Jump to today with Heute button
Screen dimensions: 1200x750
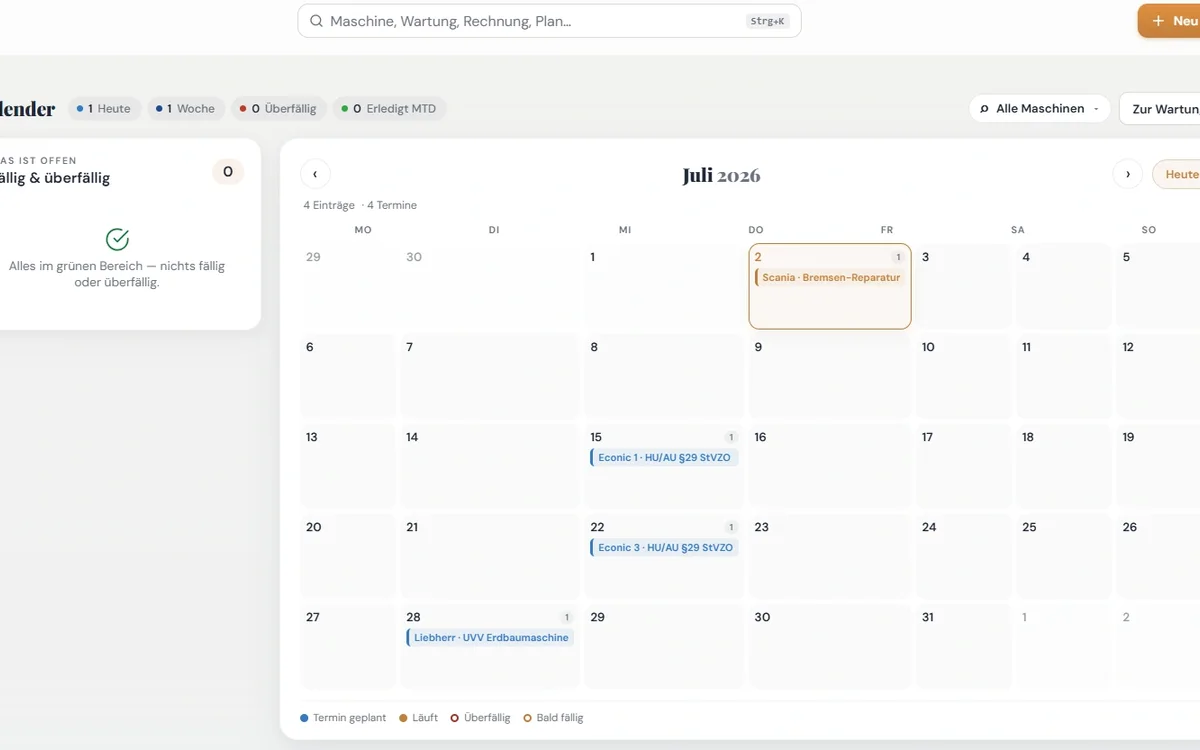click(x=1177, y=174)
